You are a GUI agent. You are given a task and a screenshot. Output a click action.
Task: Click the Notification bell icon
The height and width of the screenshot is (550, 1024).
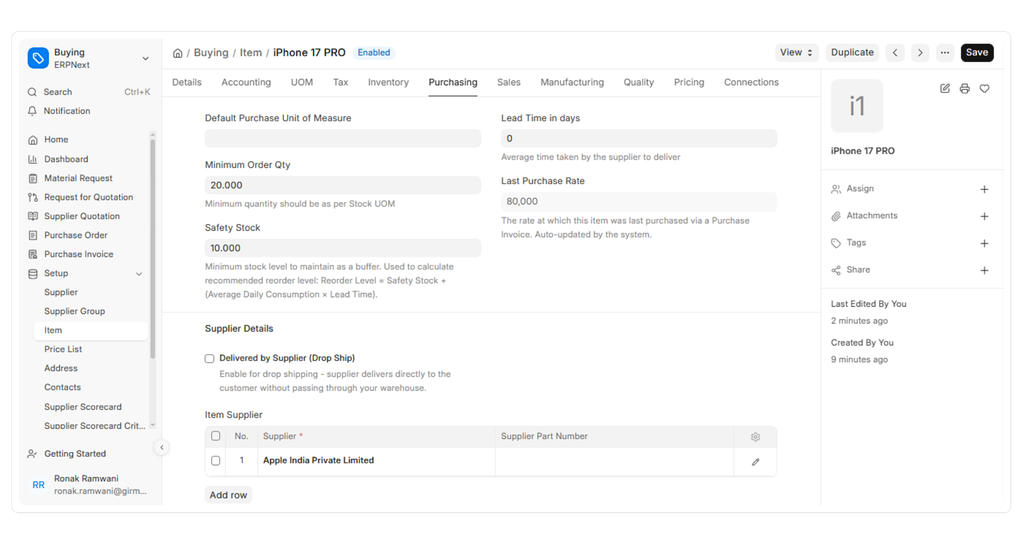pyautogui.click(x=32, y=111)
